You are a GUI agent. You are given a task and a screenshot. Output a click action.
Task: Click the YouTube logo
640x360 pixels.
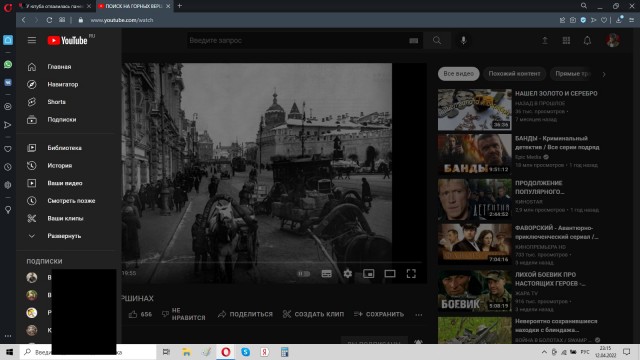coord(67,40)
